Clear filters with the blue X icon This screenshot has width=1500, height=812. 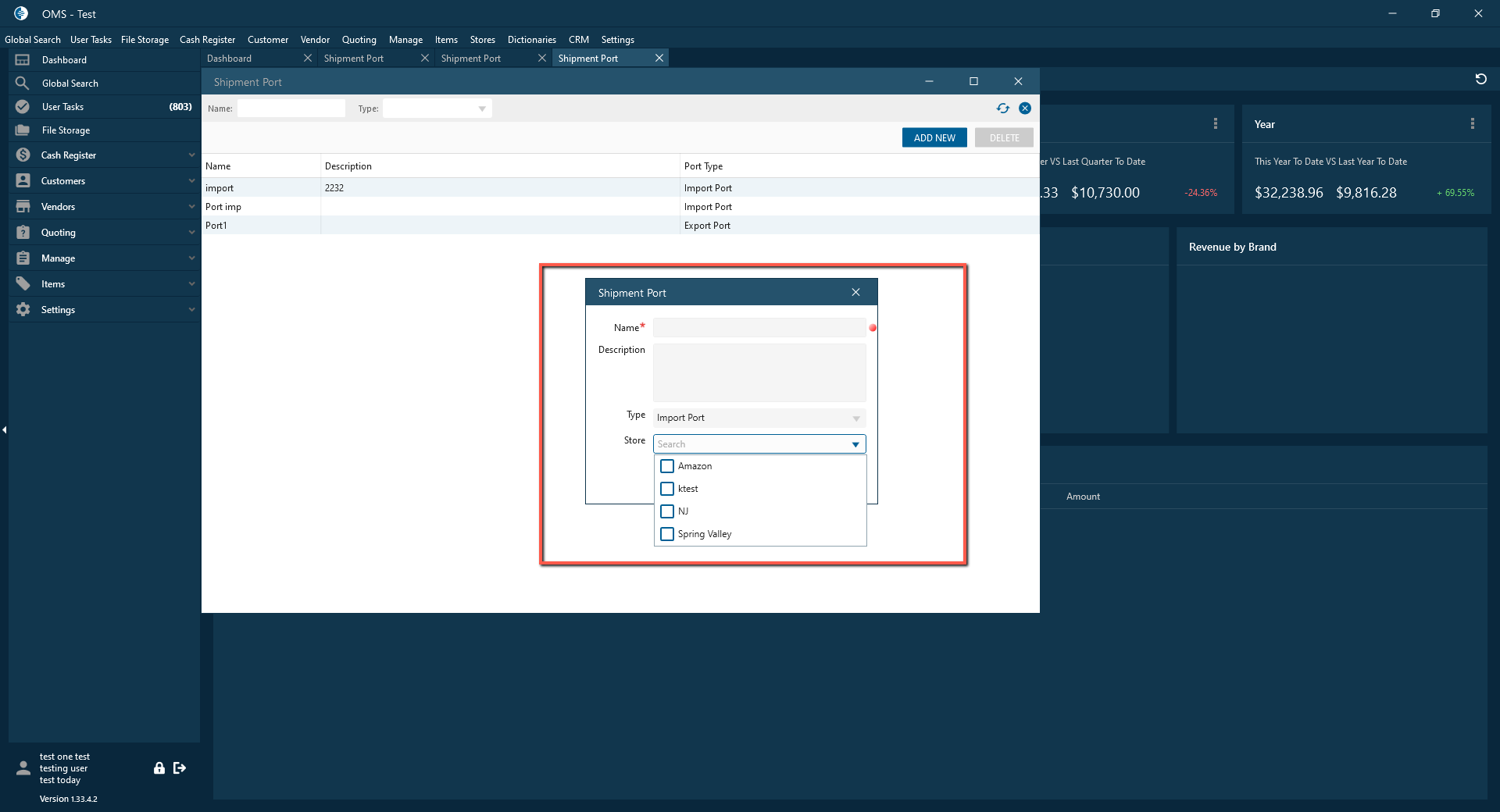click(1025, 109)
